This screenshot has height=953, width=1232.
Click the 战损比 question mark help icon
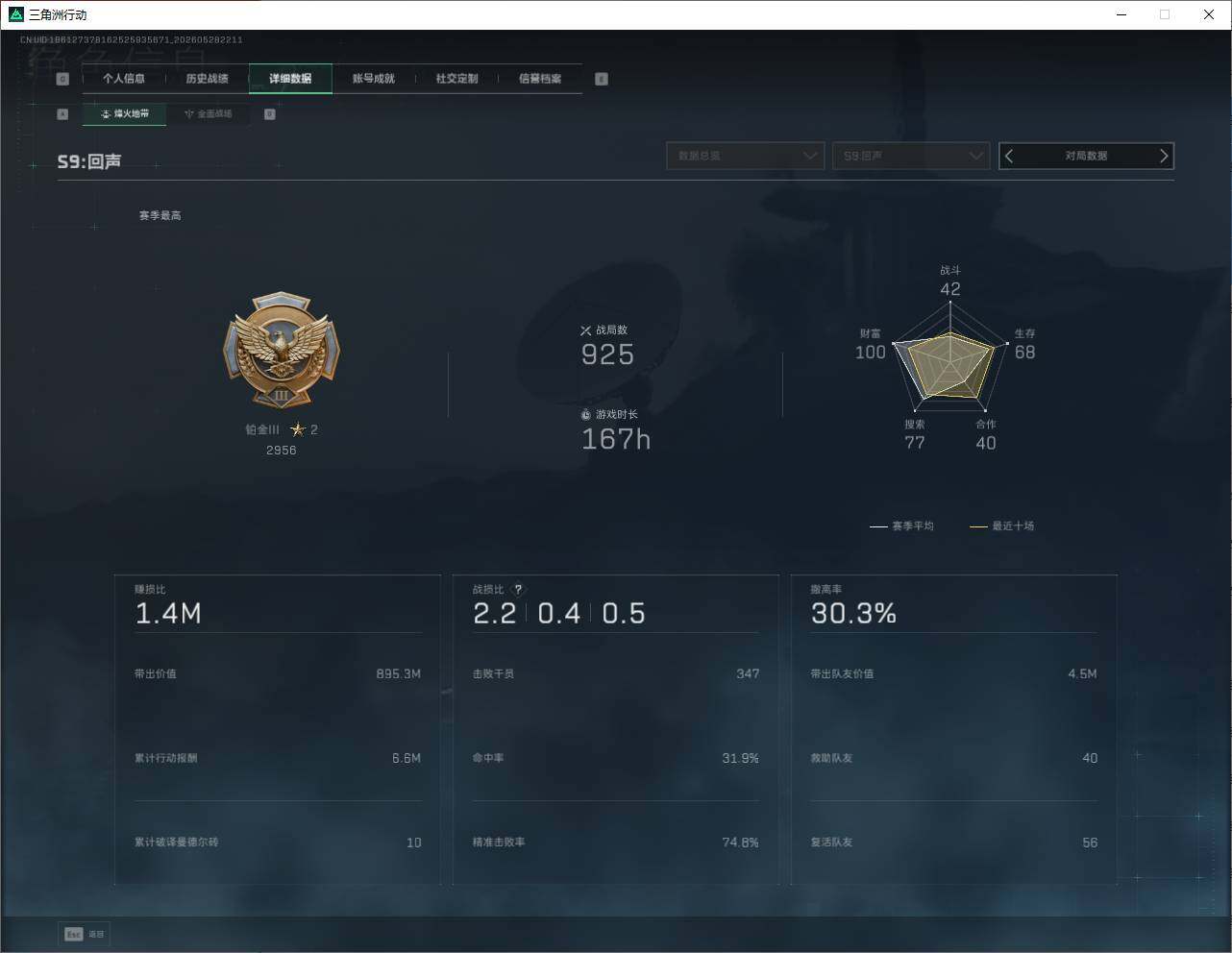[519, 590]
